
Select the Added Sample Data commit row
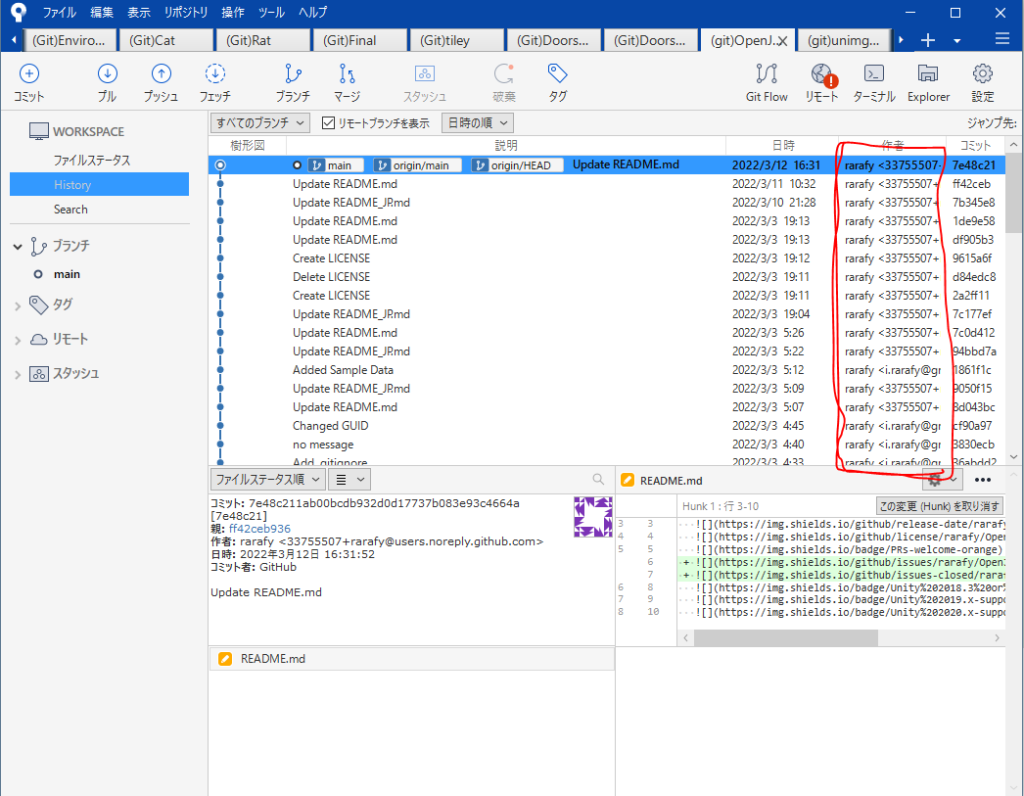343,370
